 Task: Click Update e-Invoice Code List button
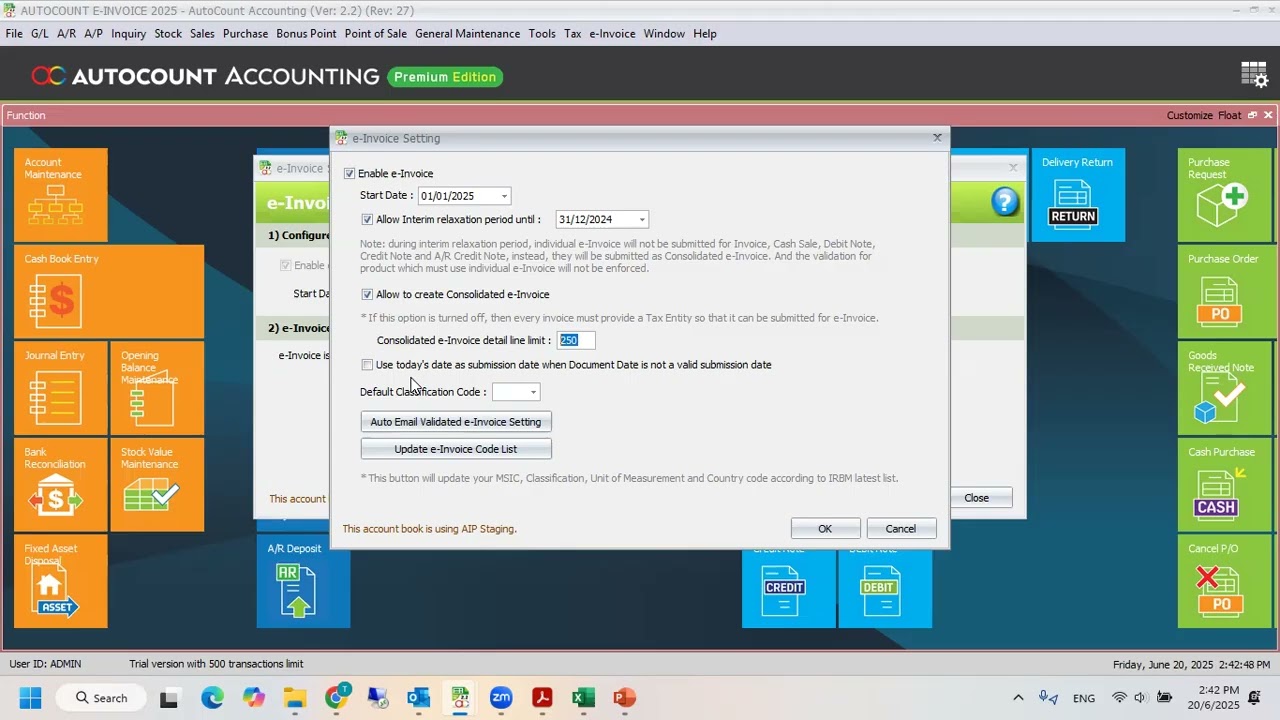456,449
